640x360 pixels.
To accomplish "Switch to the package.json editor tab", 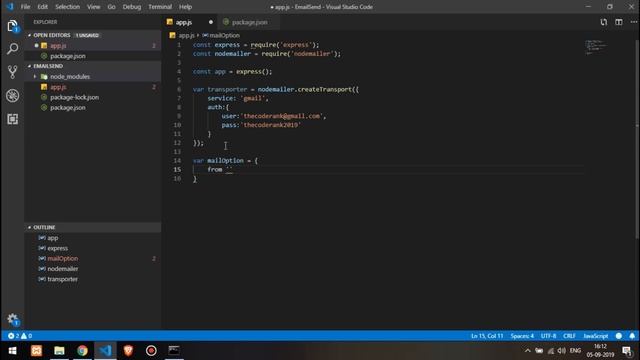I will (x=249, y=22).
